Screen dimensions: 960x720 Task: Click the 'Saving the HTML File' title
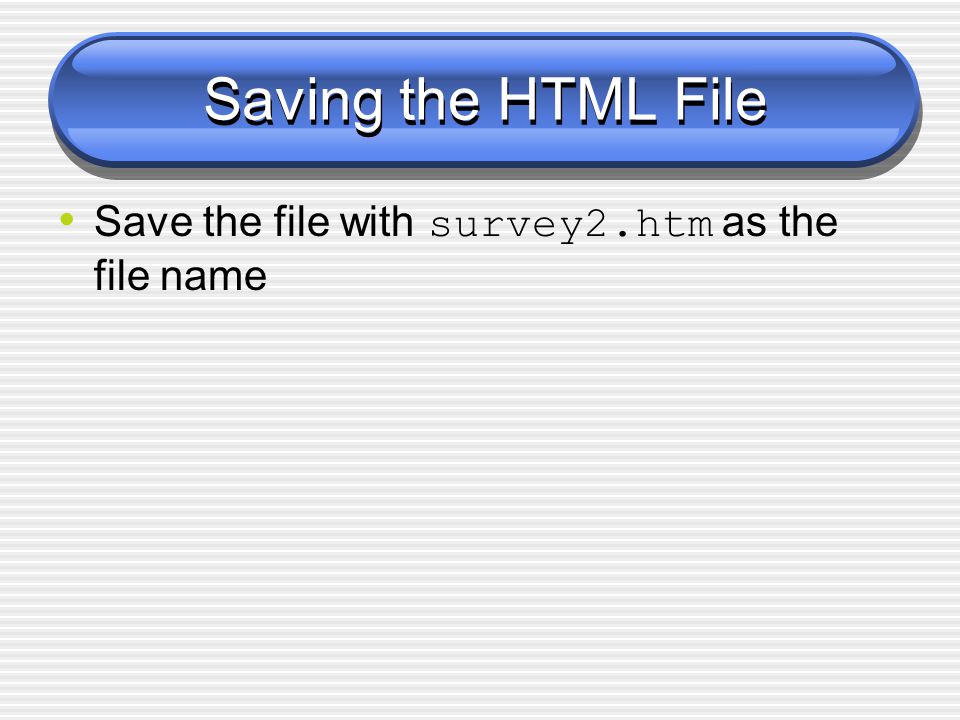pos(485,102)
